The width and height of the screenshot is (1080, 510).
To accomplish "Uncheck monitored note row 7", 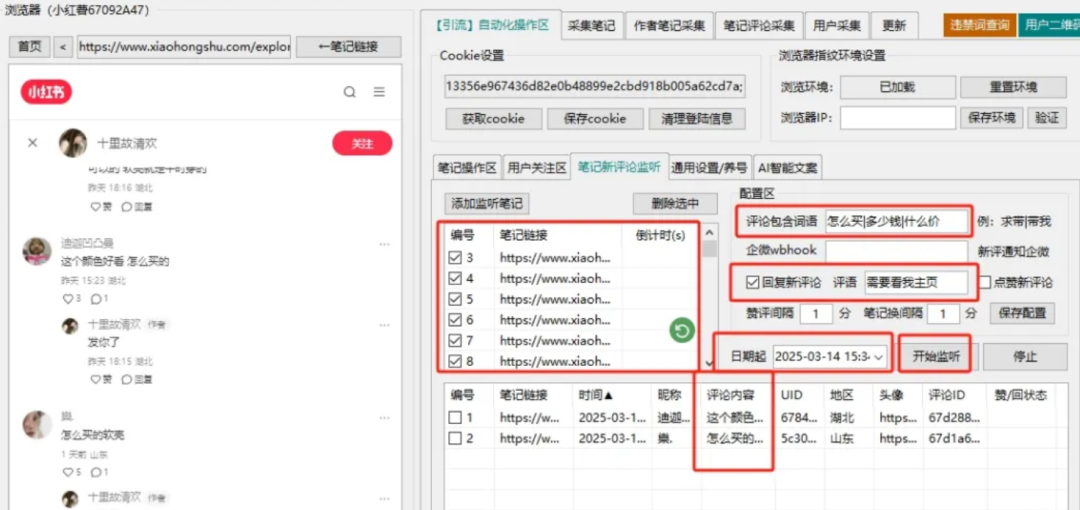I will [455, 340].
